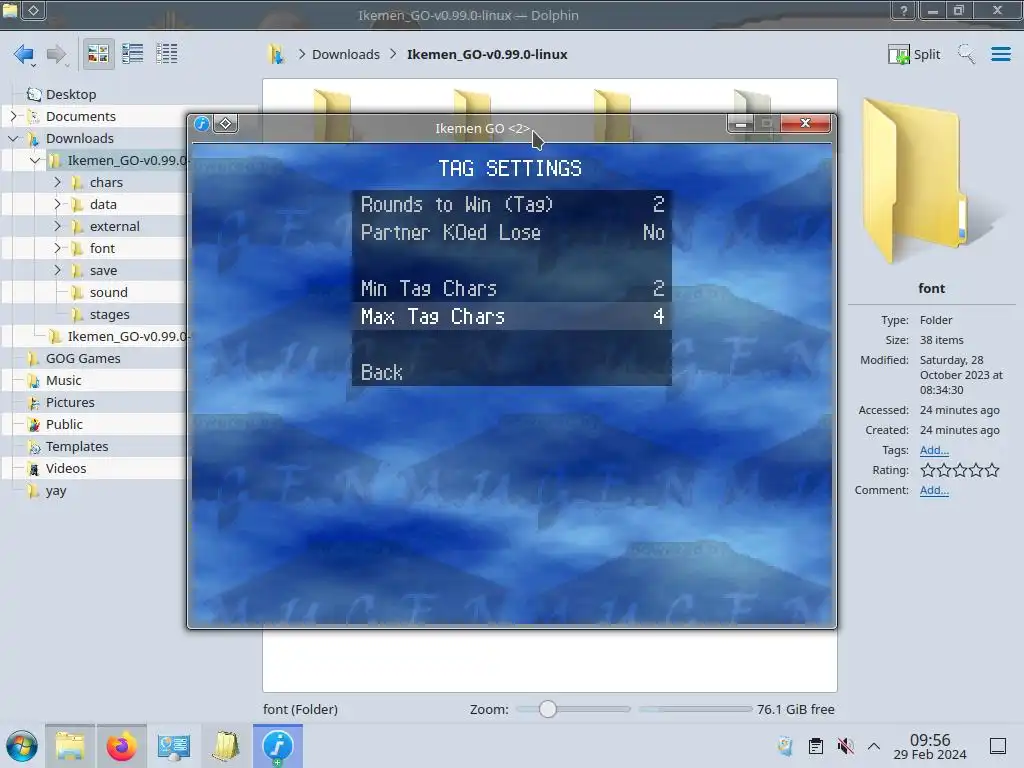
Task: Select Documents in the folder tree
Action: pyautogui.click(x=80, y=116)
